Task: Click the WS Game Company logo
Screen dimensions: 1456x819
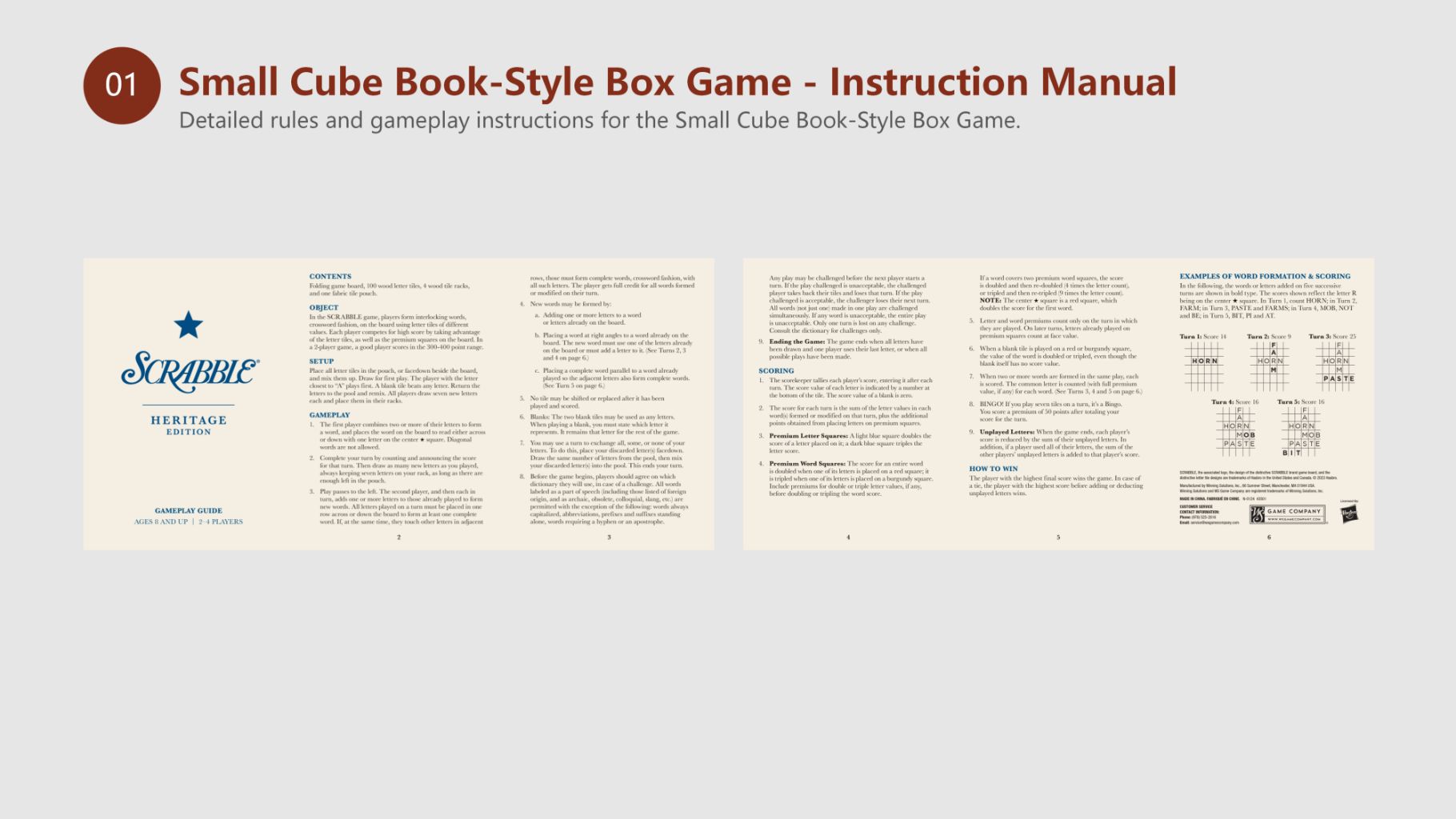Action: pyautogui.click(x=1287, y=514)
